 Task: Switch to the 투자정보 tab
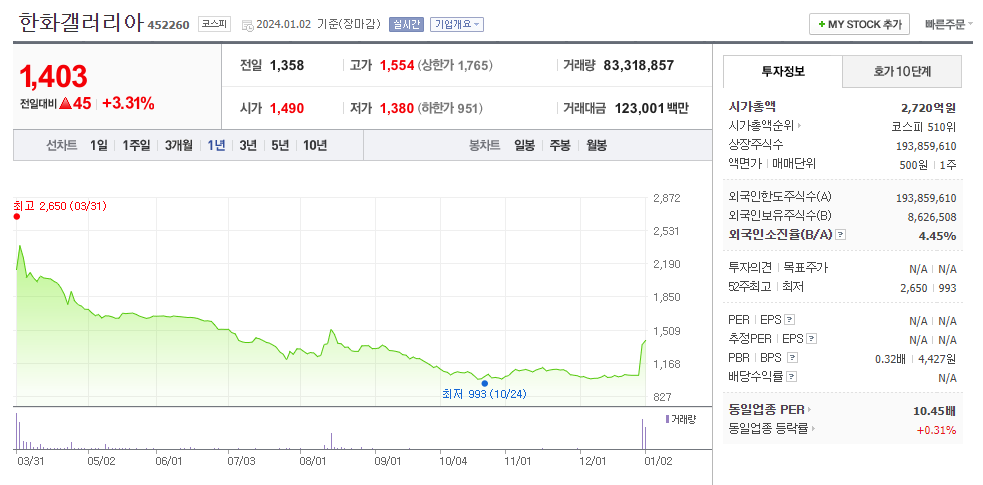pyautogui.click(x=782, y=71)
